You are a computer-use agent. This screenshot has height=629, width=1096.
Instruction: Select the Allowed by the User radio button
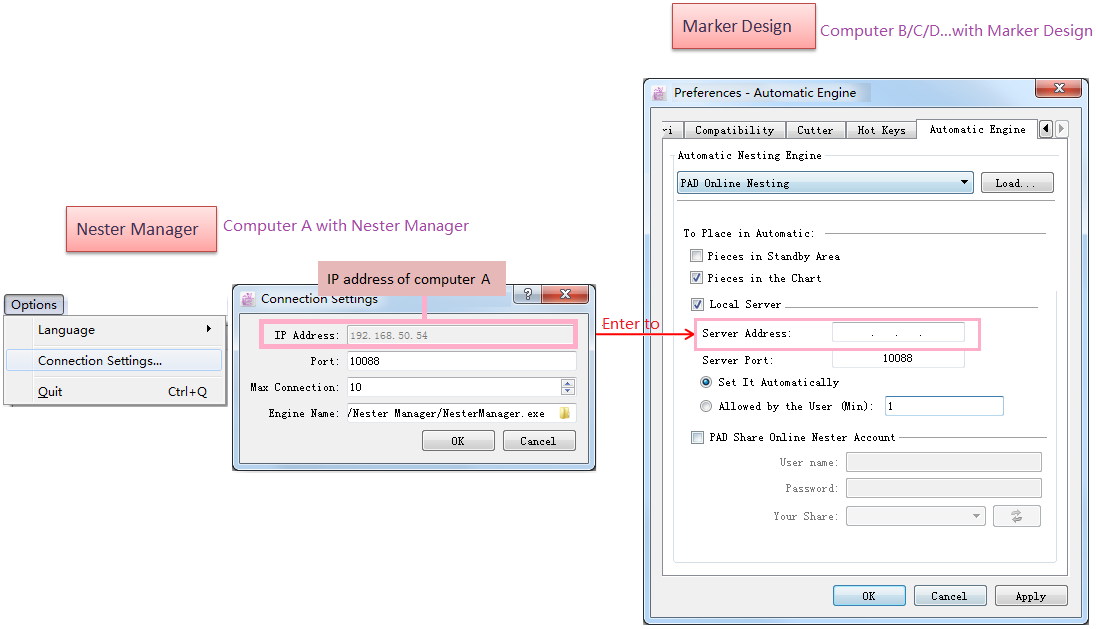tap(706, 406)
